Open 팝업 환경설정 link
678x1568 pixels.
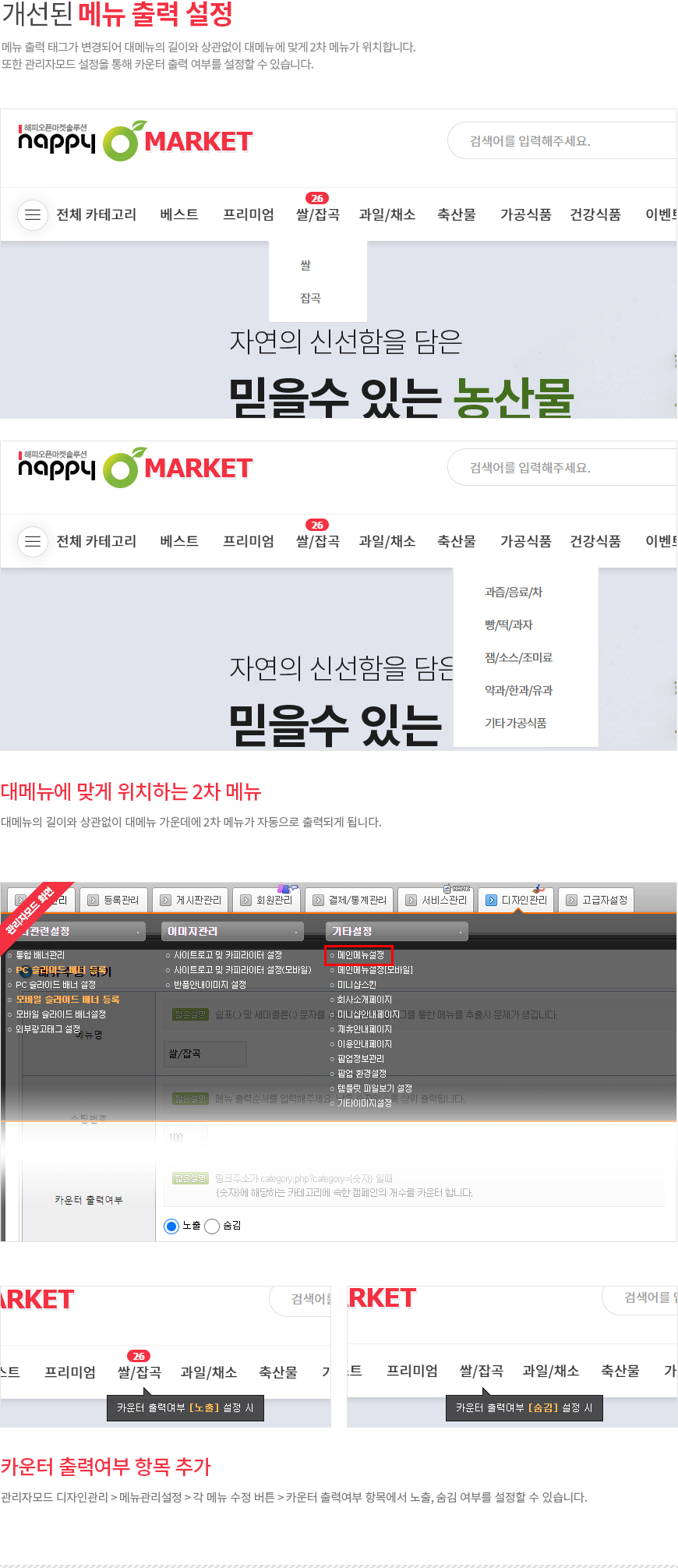[362, 1074]
